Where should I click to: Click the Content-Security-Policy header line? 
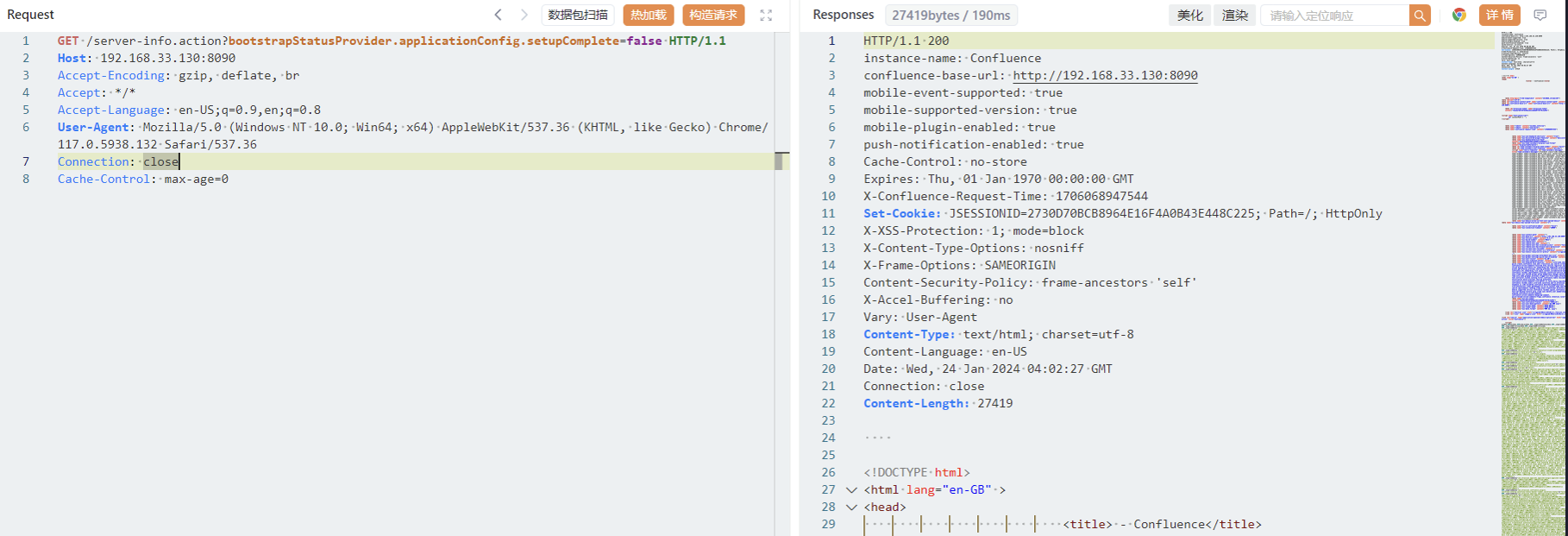(x=1031, y=282)
